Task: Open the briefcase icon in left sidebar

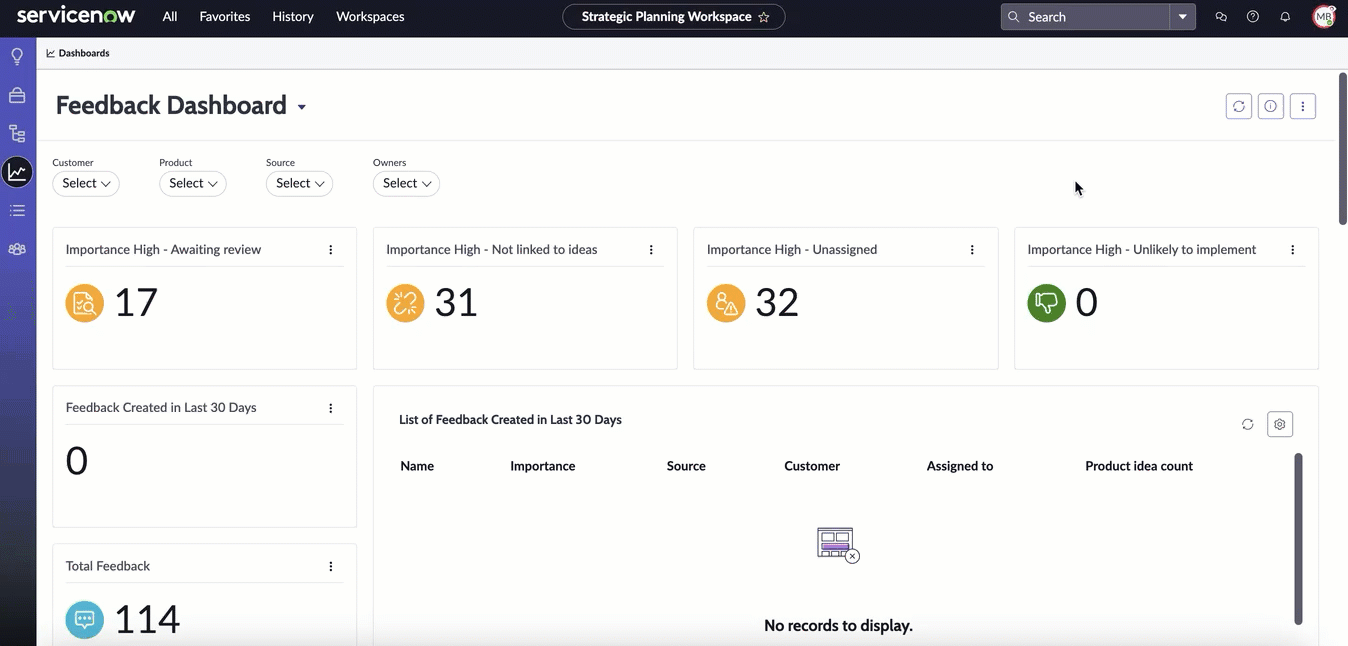Action: click(x=17, y=95)
